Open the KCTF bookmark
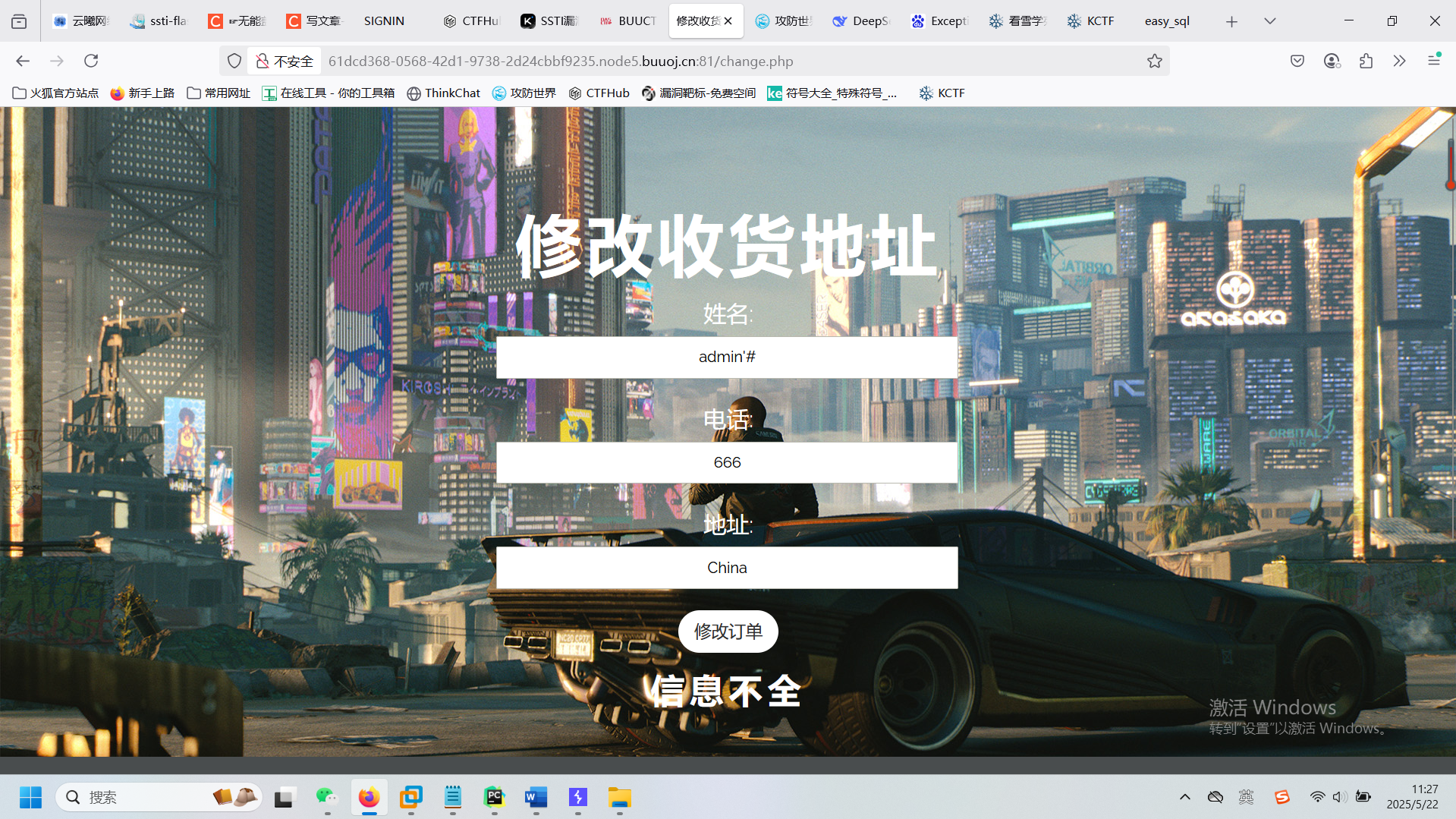This screenshot has height=819, width=1456. [x=942, y=93]
